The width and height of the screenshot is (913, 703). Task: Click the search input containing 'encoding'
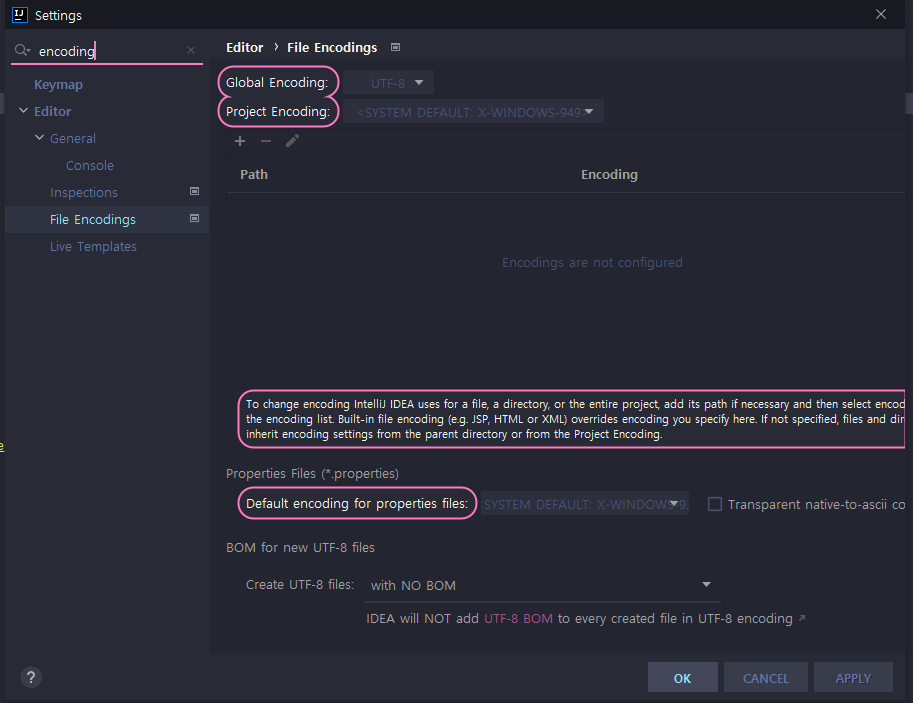point(108,51)
